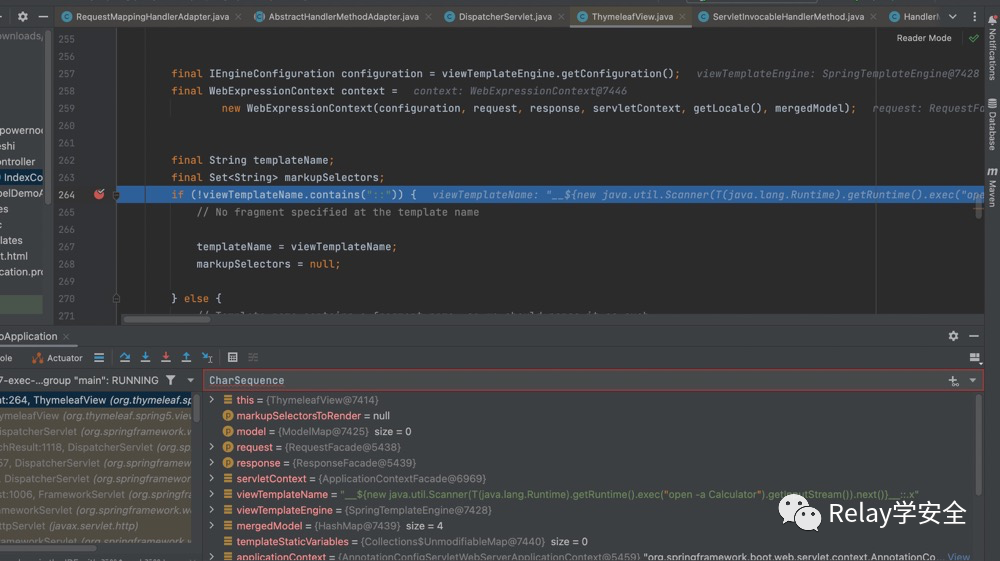Close the Application debug session tab
The height and width of the screenshot is (561, 1000).
coord(66,336)
